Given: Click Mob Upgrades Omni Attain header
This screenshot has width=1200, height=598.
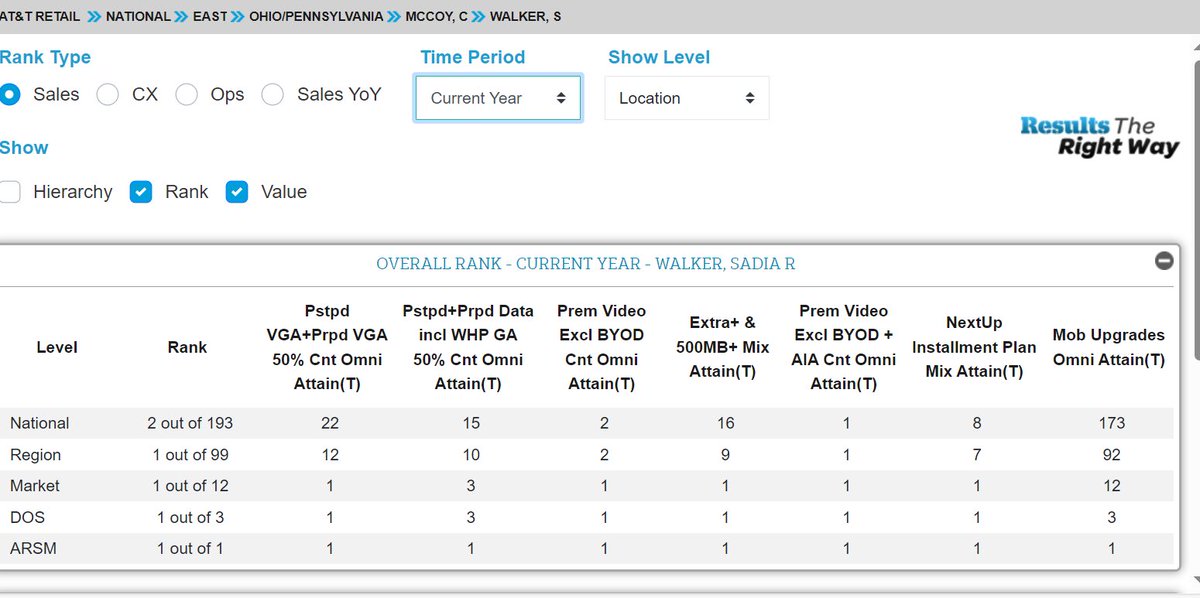Looking at the screenshot, I should point(1109,347).
